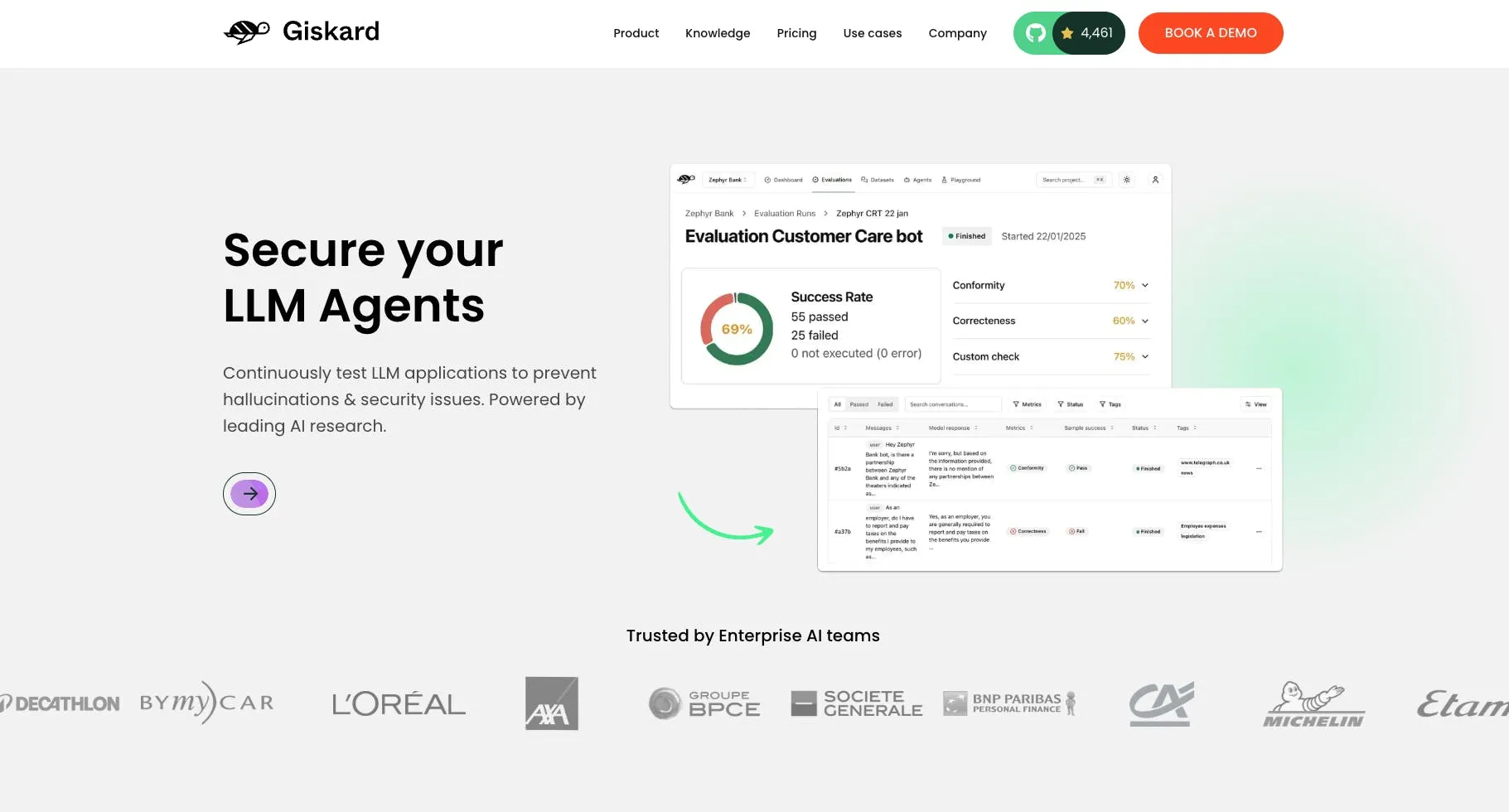This screenshot has width=1509, height=812.
Task: Open the GitHub stars badge
Action: [1069, 33]
